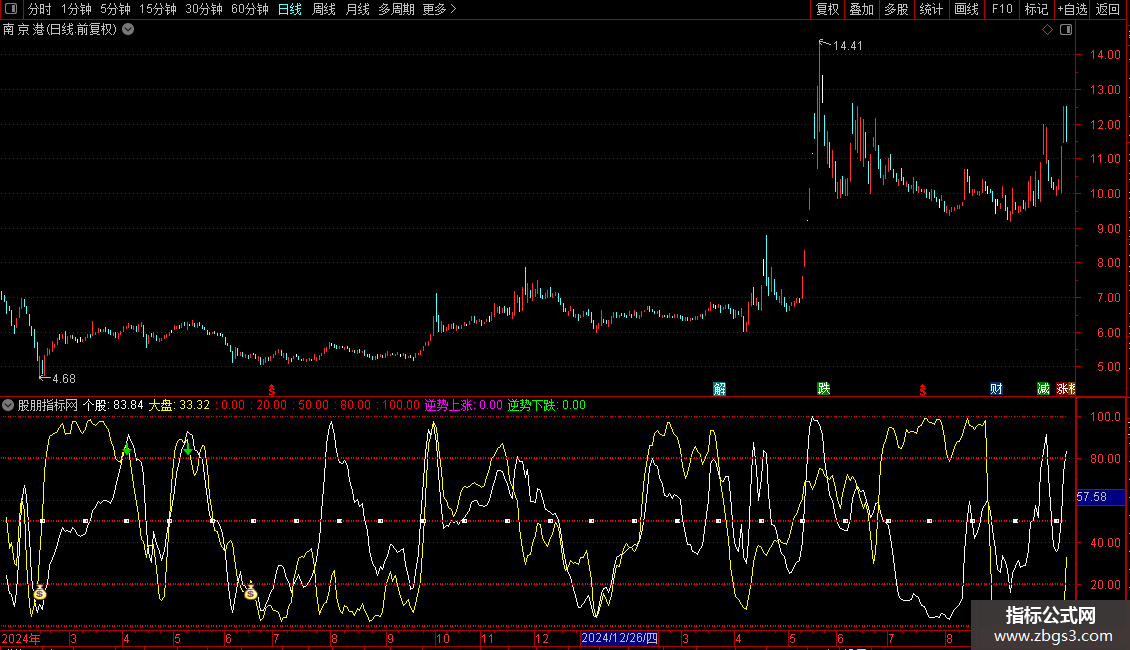The height and width of the screenshot is (650, 1130).
Task: Click the 逆势下跌: 0.00 indicator label
Action: (x=546, y=405)
